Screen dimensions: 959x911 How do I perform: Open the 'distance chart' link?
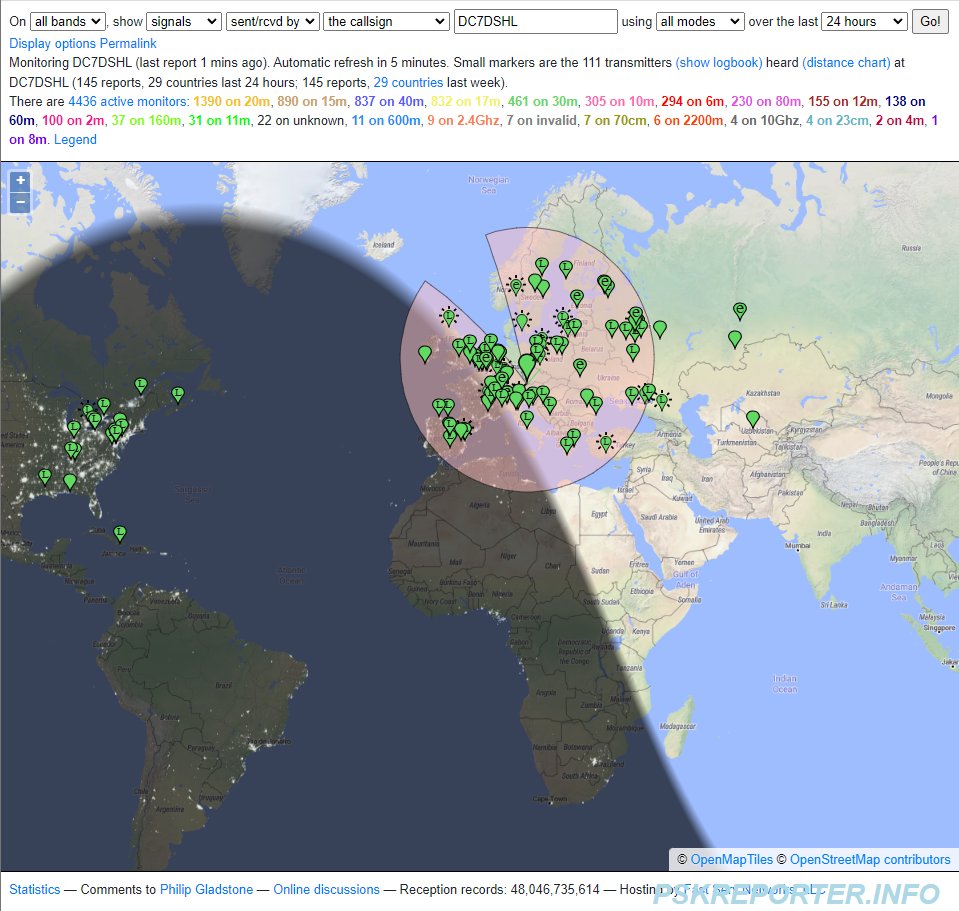(846, 62)
